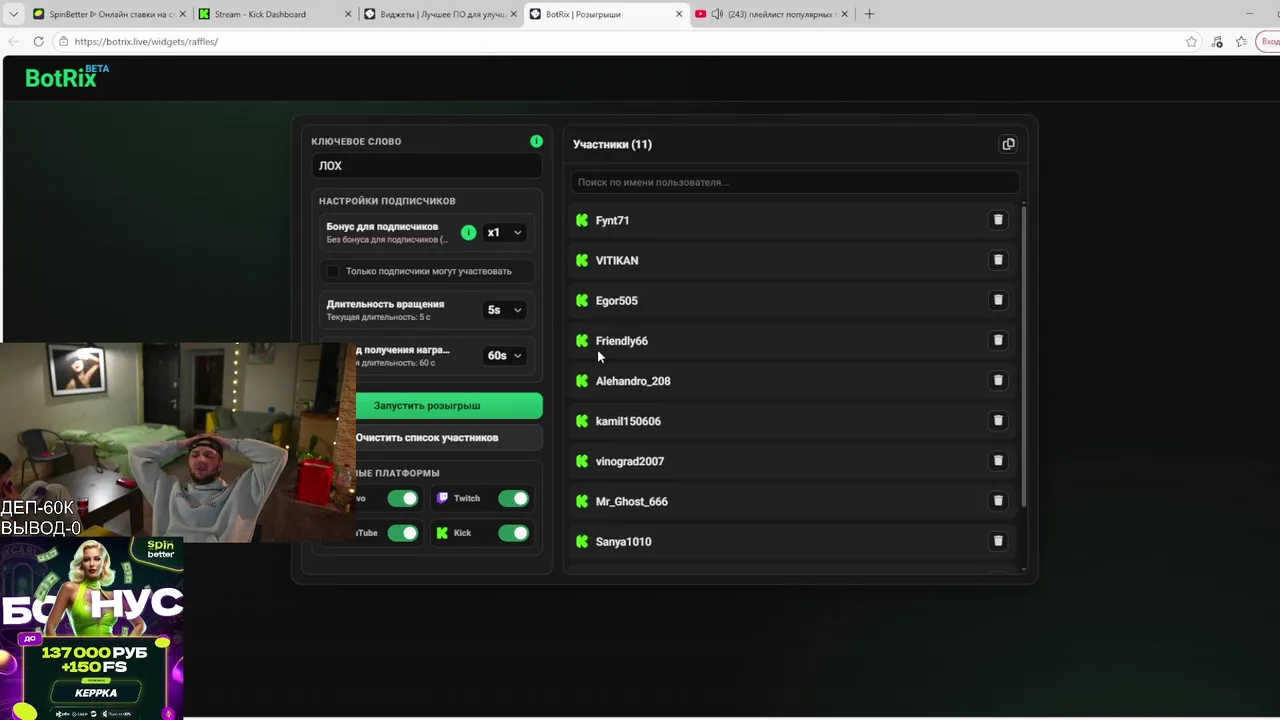Open the x1 subscriber bonus dropdown
This screenshot has height=720, width=1280.
504,232
